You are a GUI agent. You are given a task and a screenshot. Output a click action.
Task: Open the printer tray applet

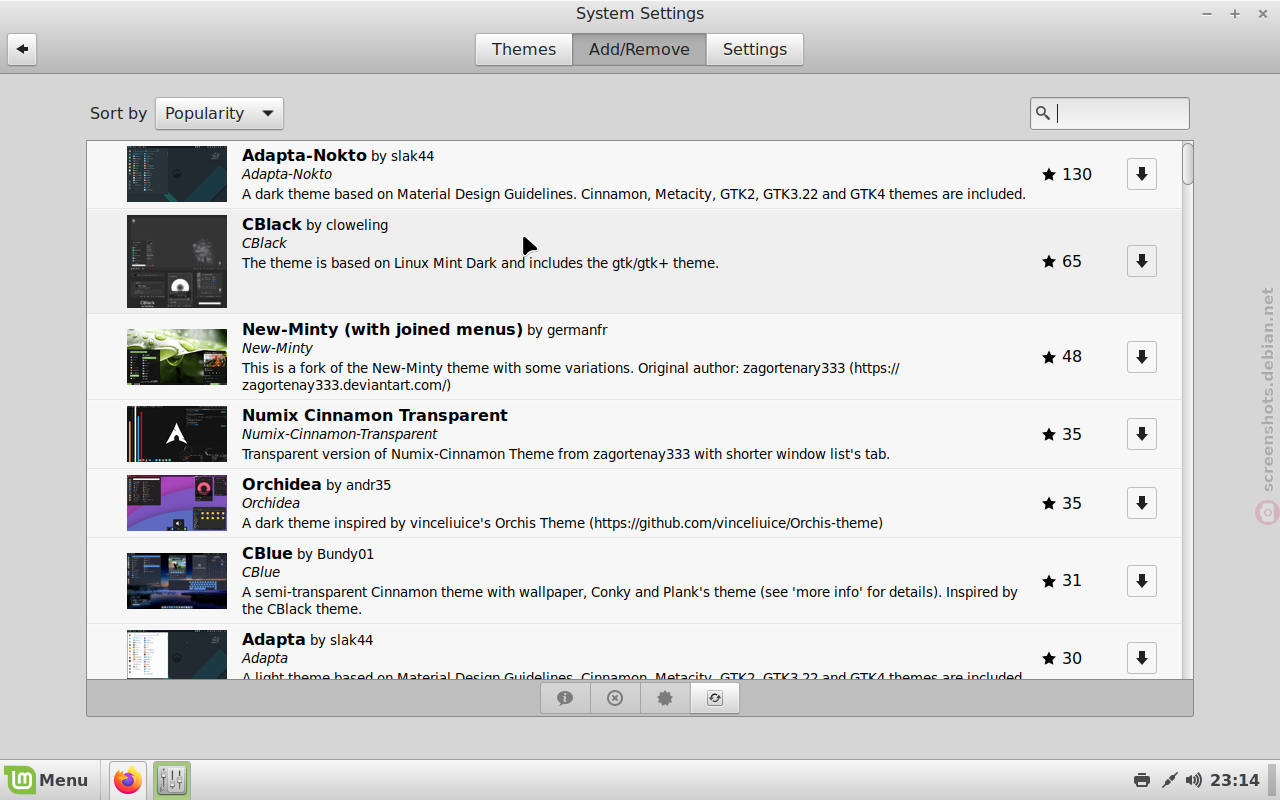click(x=1142, y=780)
